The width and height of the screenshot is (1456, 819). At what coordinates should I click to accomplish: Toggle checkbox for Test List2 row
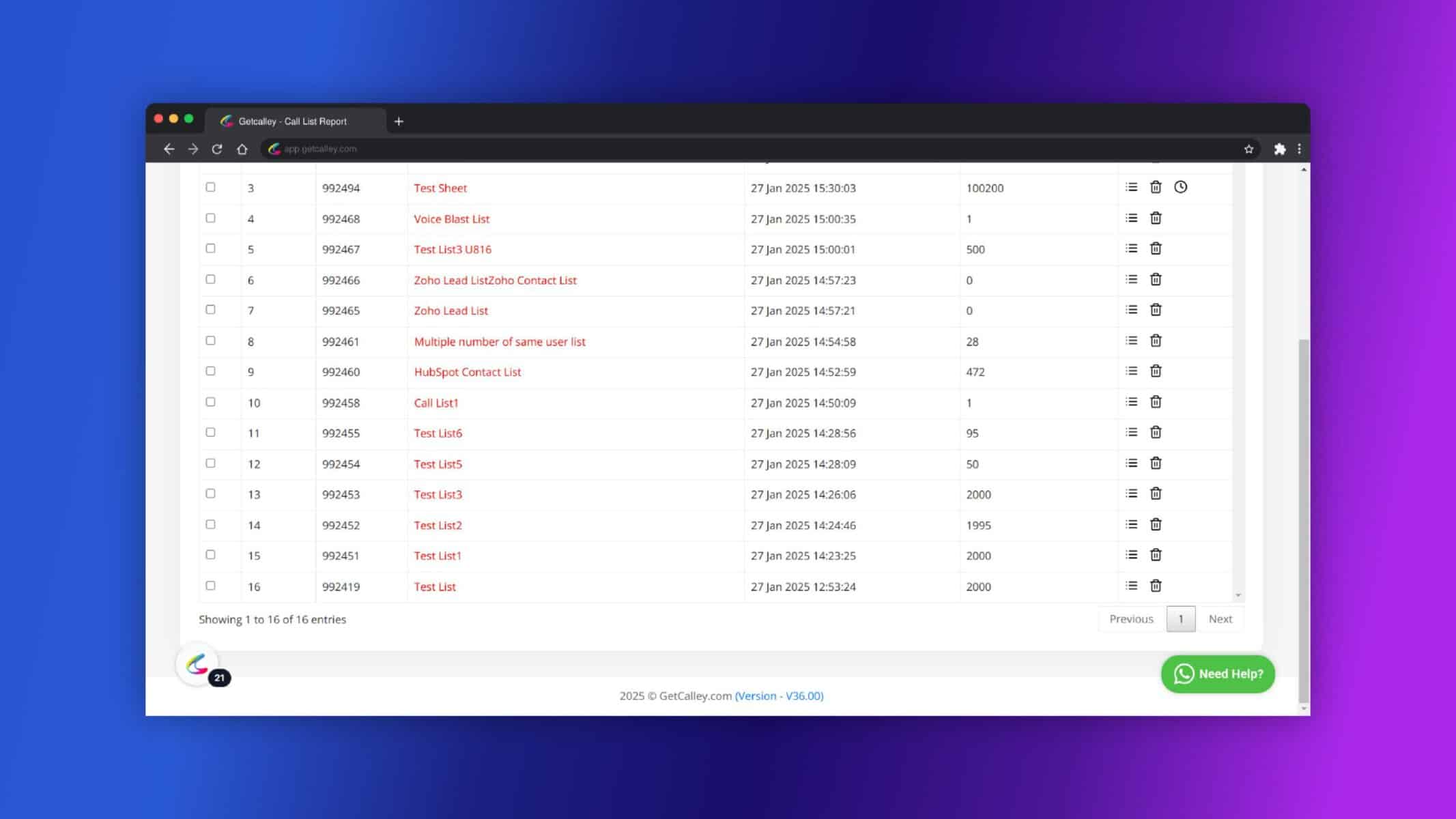tap(210, 523)
